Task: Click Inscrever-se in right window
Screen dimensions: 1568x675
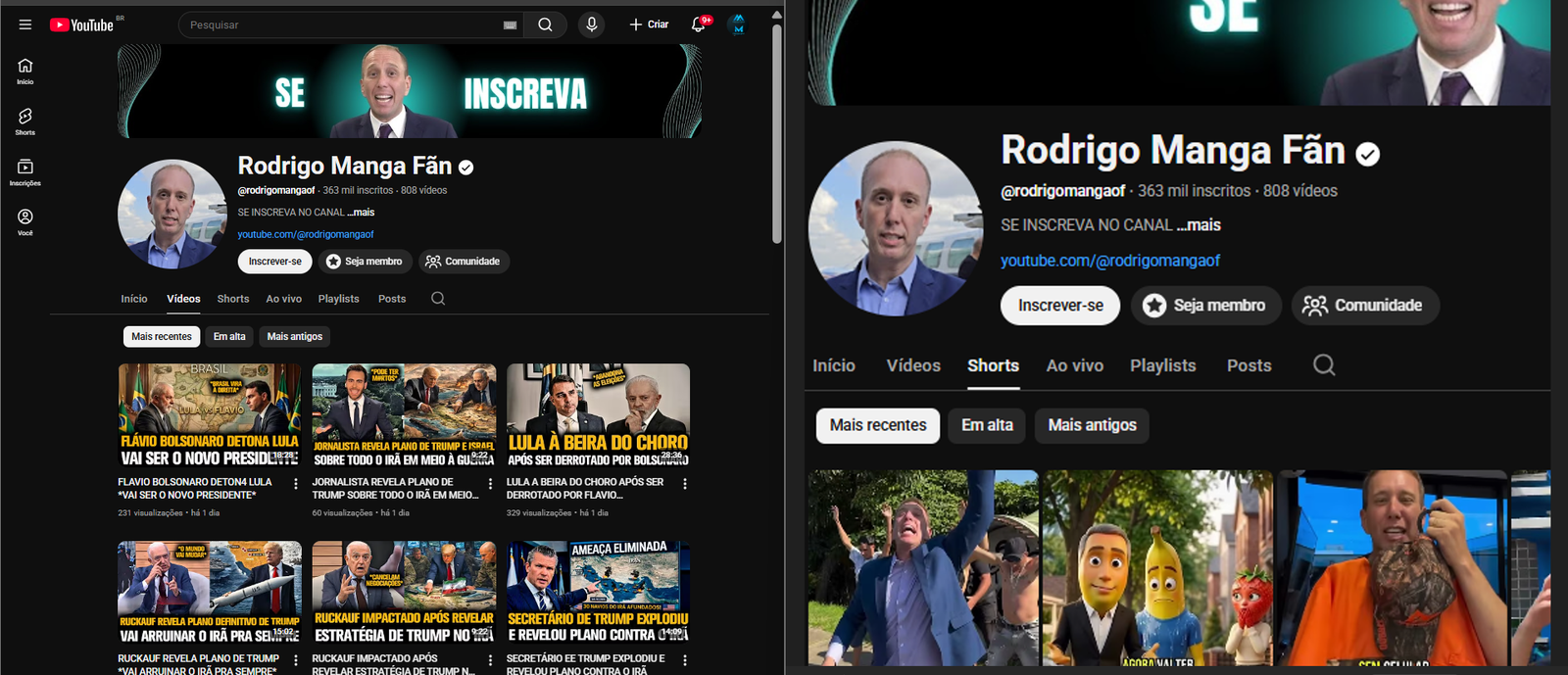Action: [1060, 306]
